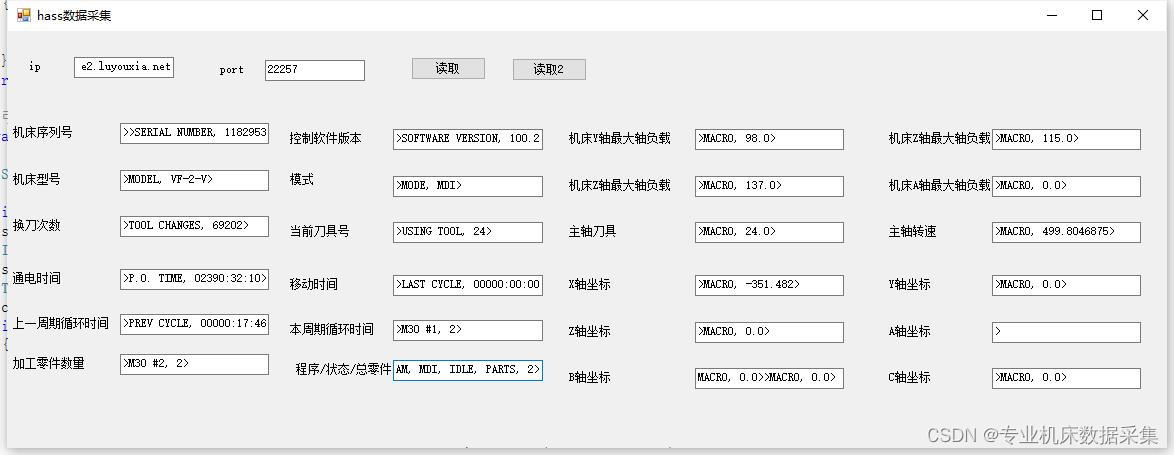
Task: Click the B轴坐标 value field
Action: (770, 378)
